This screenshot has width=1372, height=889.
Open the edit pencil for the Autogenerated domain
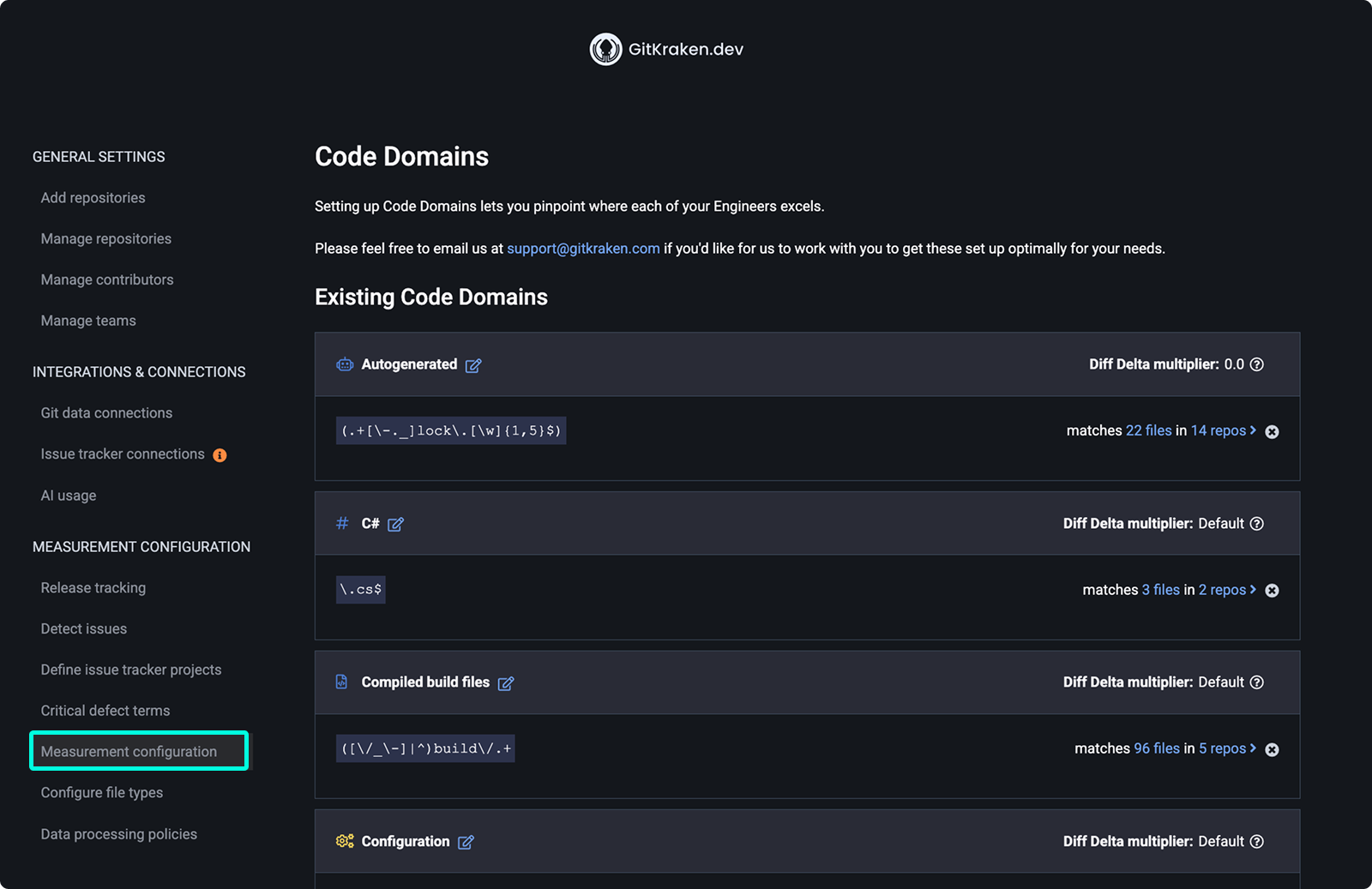point(473,364)
